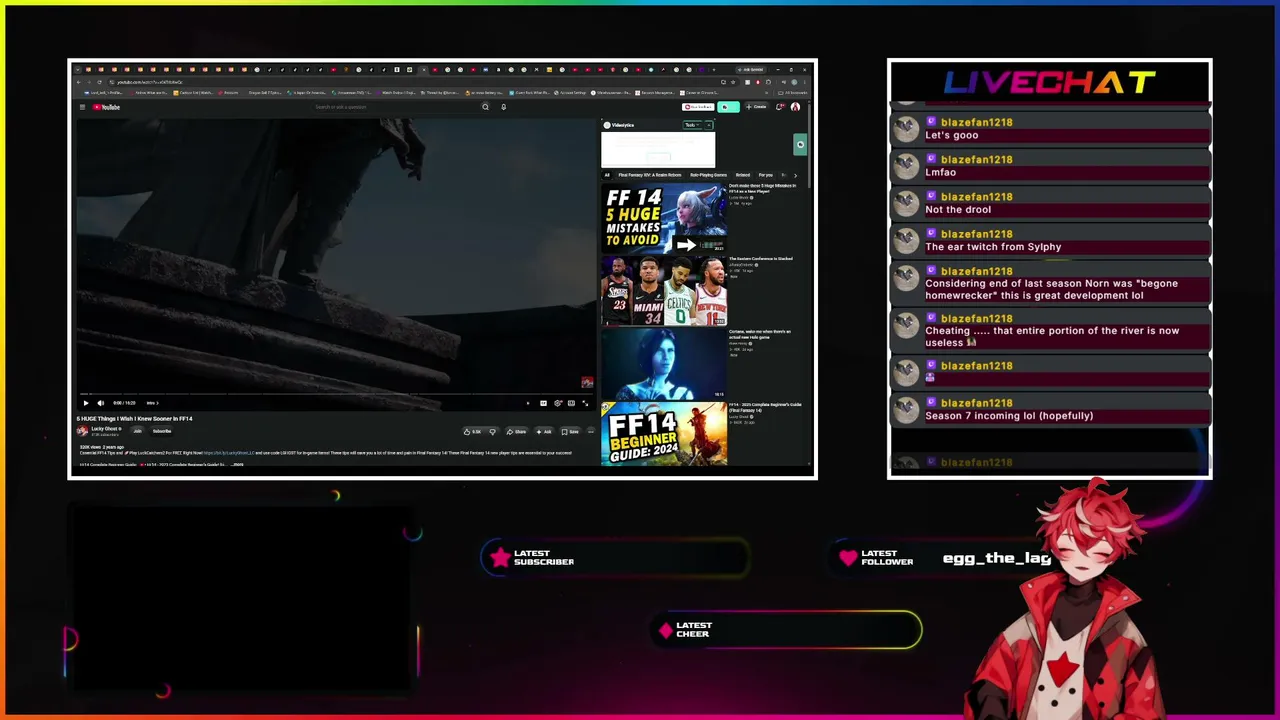The height and width of the screenshot is (720, 1280).
Task: Click the "The ear twitch from Sylphy" chat message
Action: 993,247
